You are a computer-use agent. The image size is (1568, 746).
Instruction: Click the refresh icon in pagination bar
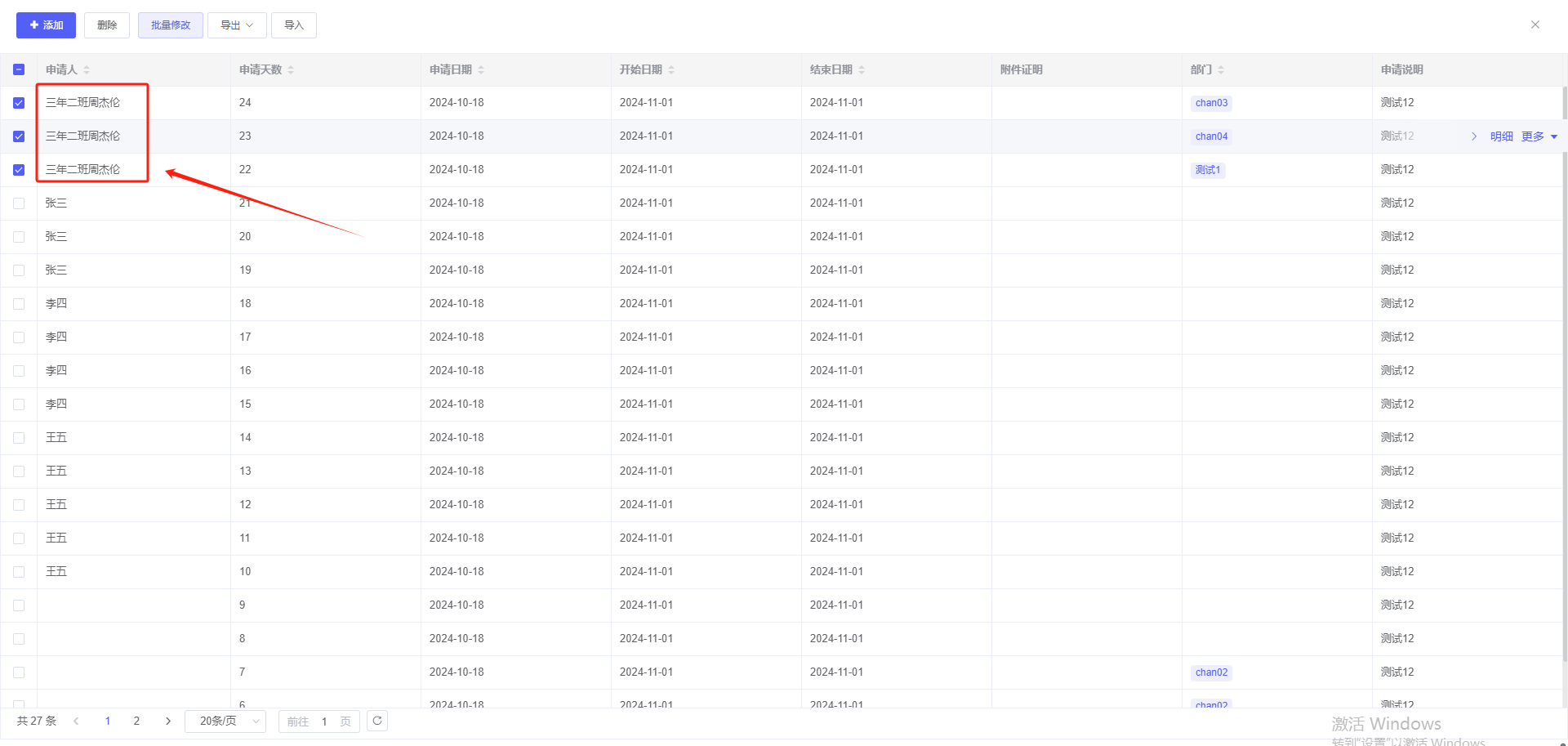377,721
